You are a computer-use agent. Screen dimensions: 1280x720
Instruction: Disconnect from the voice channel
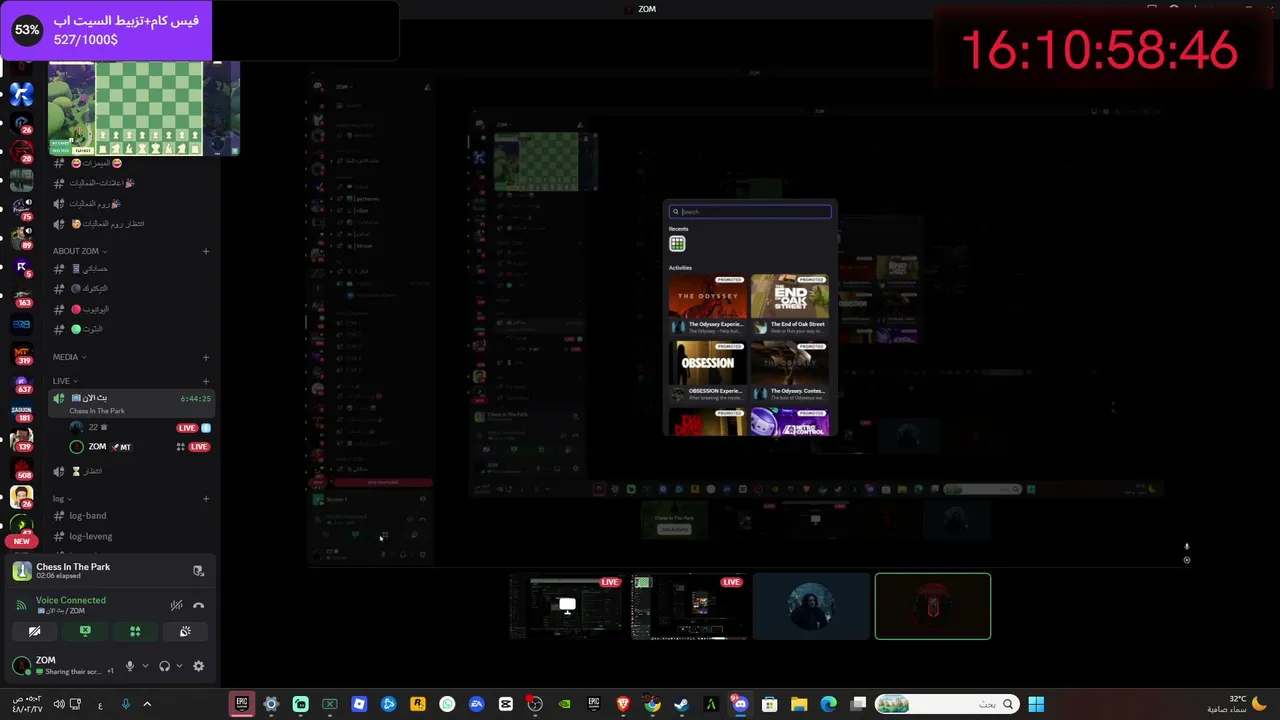tap(198, 605)
